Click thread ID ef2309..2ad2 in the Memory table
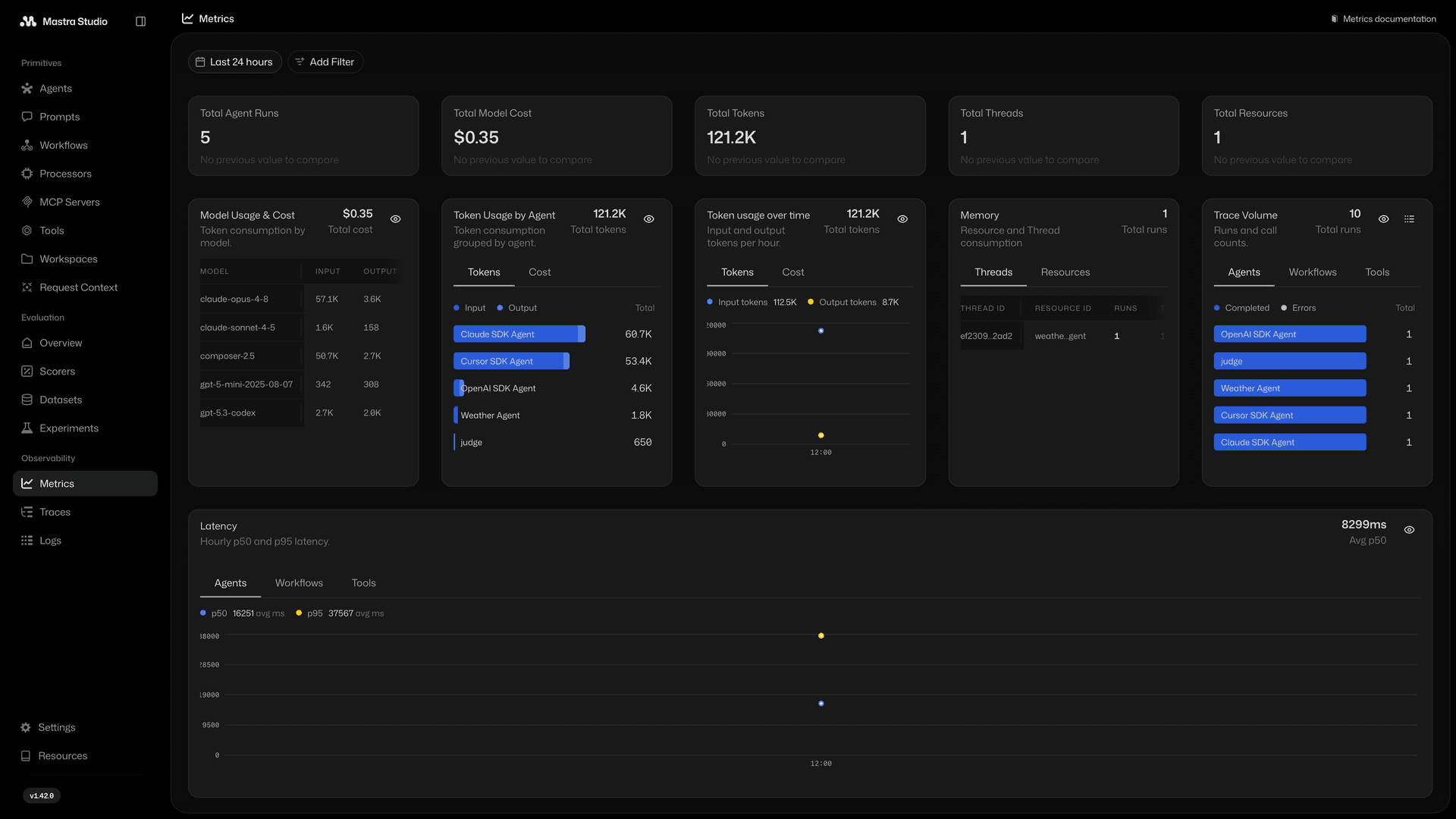 986,336
